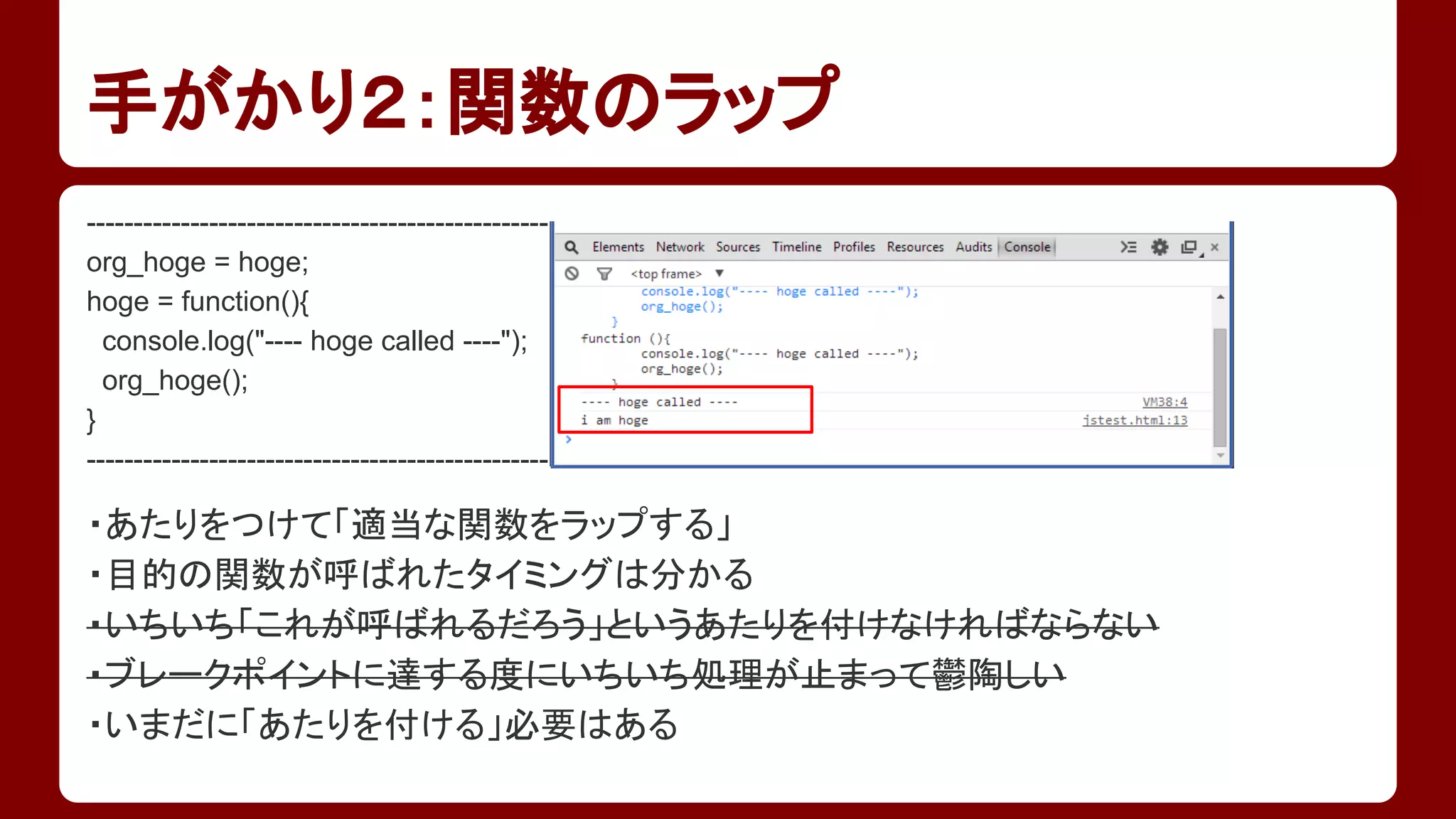Click the DevTools search magnifier icon
This screenshot has width=1456, height=819.
[x=571, y=247]
